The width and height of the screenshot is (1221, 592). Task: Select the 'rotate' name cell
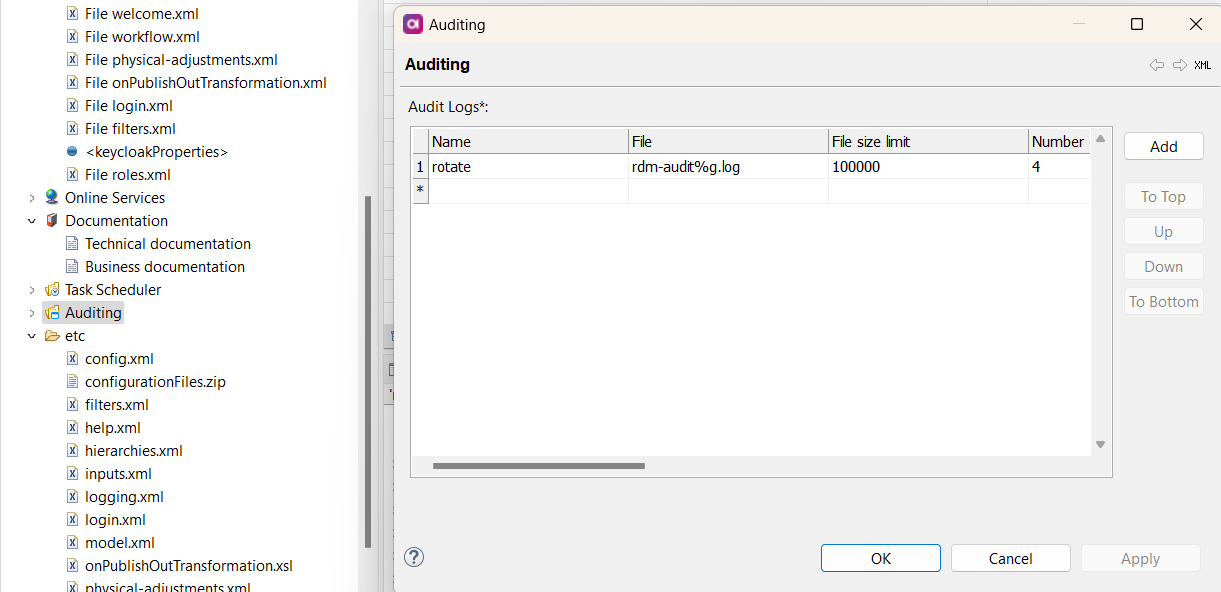pyautogui.click(x=529, y=167)
